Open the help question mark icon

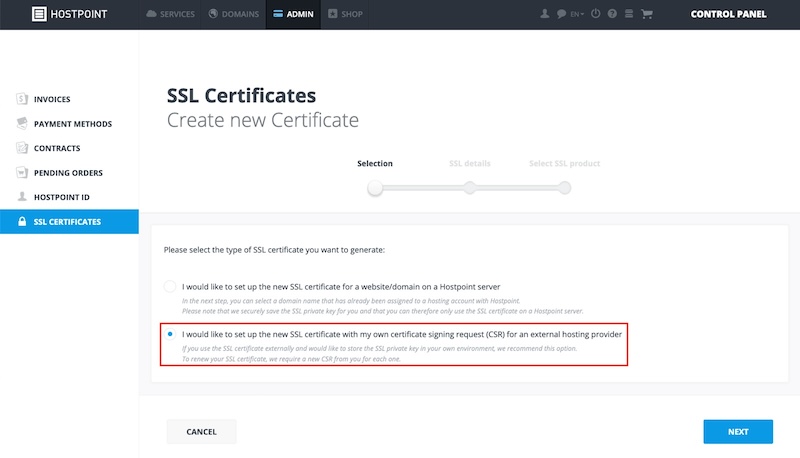click(x=612, y=14)
